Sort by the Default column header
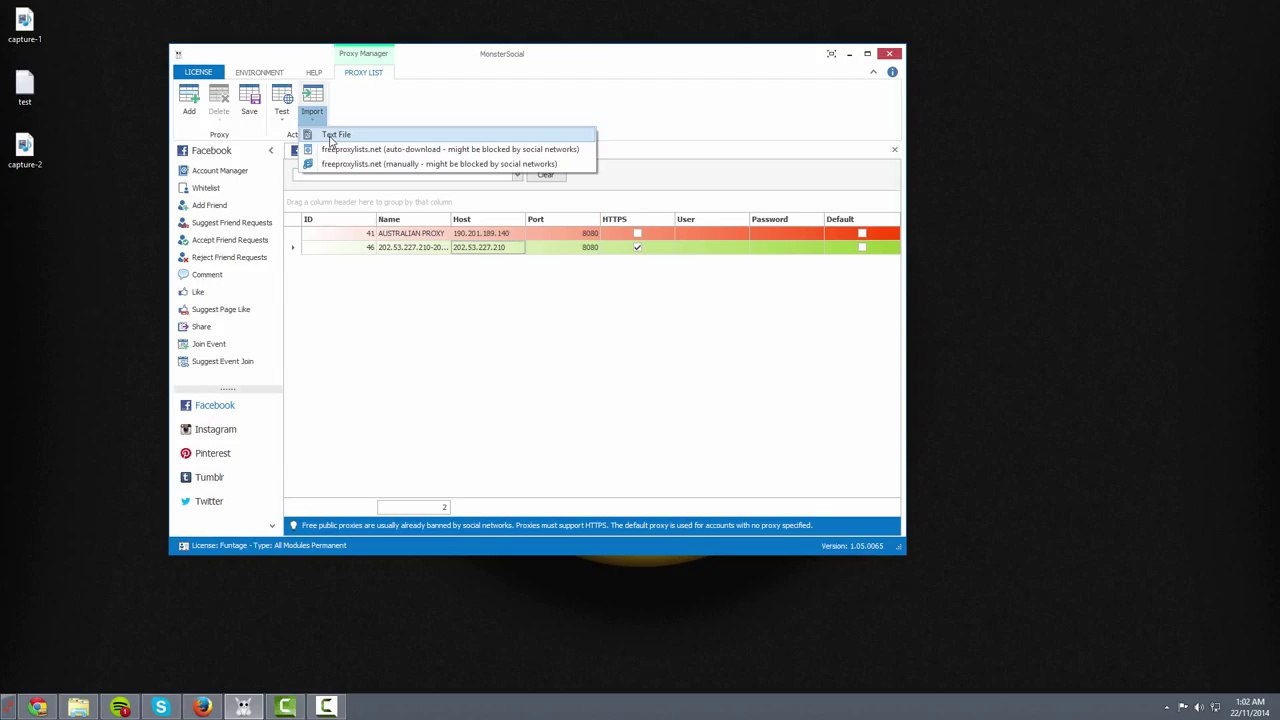 (860, 219)
